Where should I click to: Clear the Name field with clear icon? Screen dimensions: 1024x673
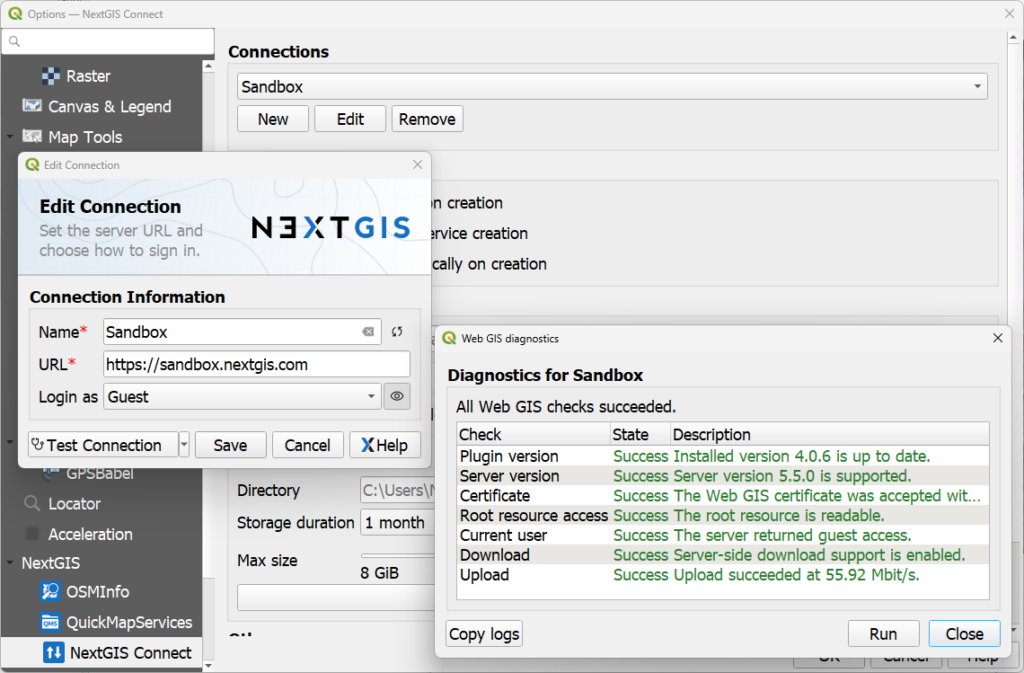pos(368,332)
